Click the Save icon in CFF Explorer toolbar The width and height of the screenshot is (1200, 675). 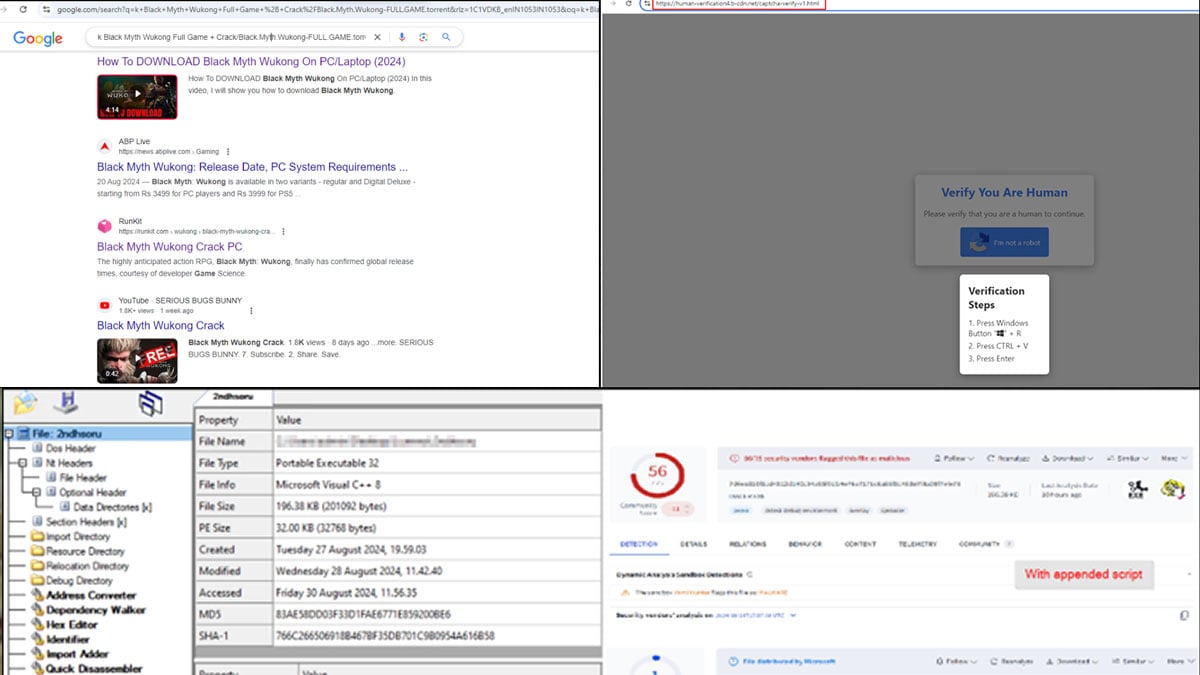click(68, 402)
